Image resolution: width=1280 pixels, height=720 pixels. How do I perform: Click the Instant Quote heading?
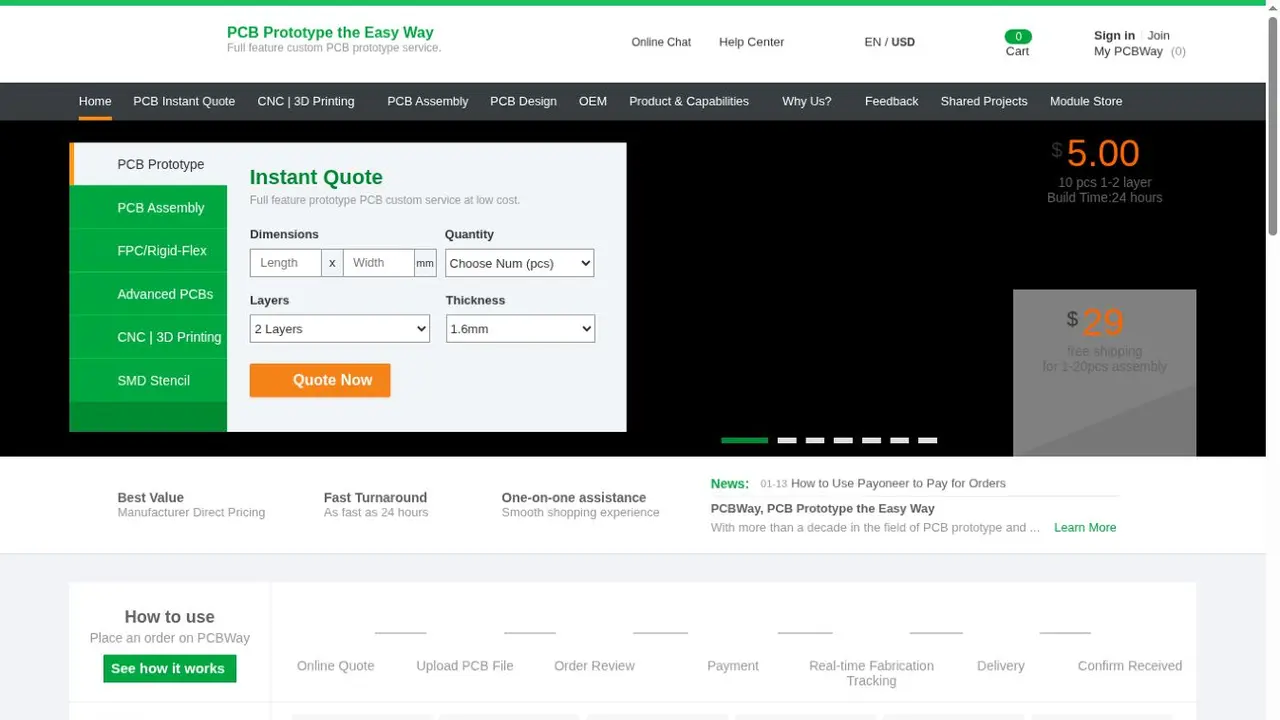tap(316, 177)
